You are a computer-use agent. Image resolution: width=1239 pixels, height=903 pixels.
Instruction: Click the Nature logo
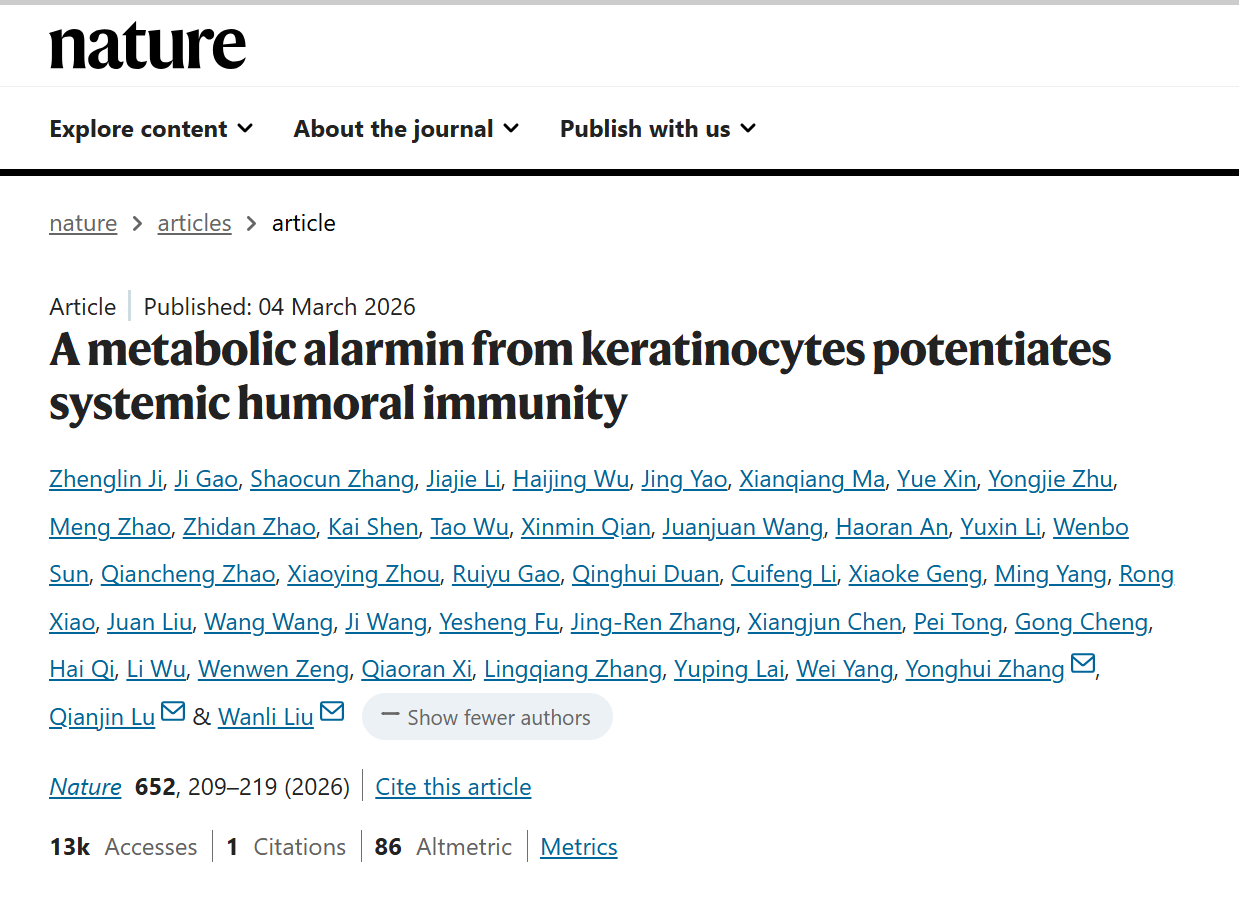tap(147, 46)
